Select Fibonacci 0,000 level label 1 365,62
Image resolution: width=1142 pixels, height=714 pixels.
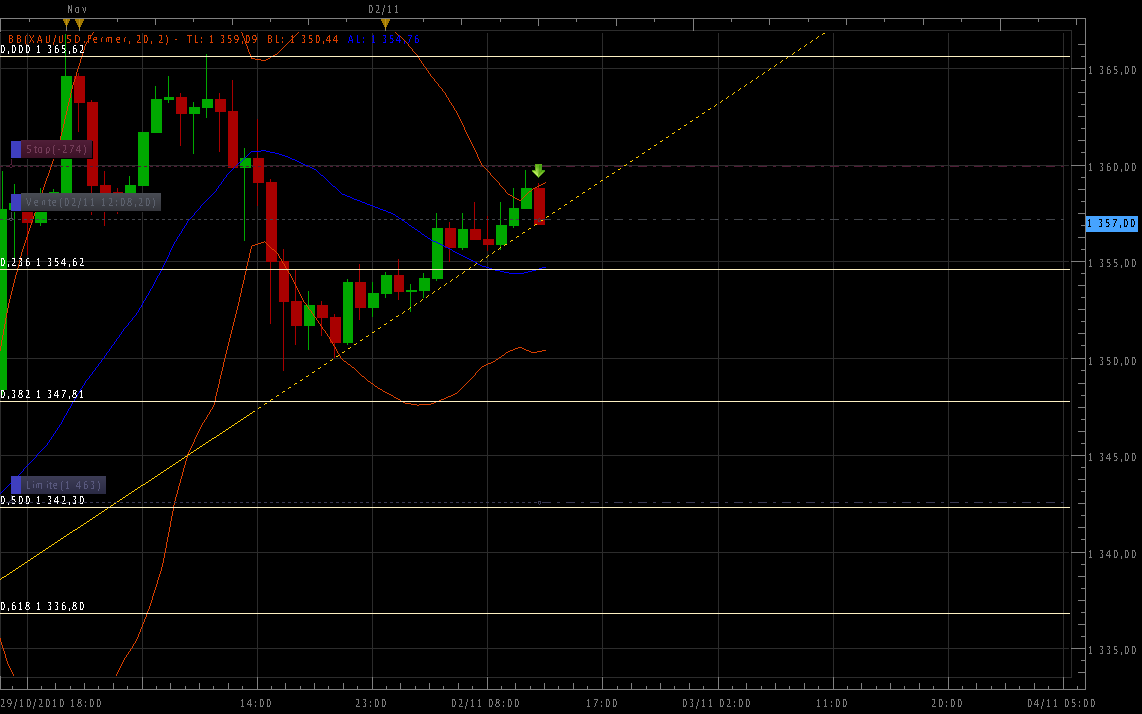(43, 49)
